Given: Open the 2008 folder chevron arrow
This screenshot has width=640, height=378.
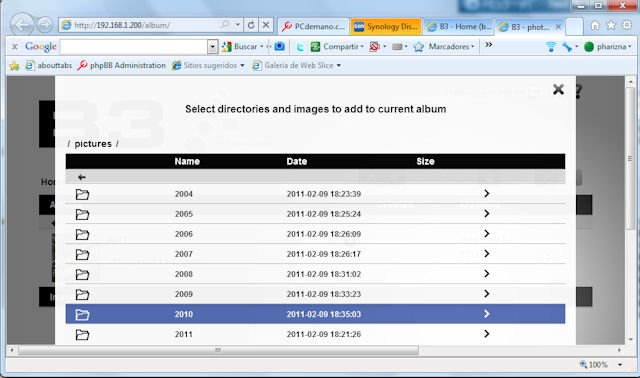Looking at the screenshot, I should pyautogui.click(x=487, y=273).
